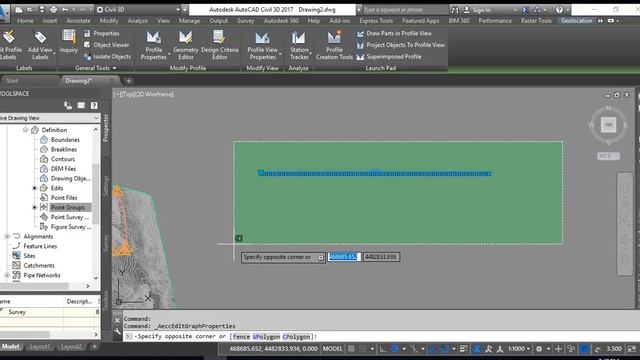
Task: Open the Inquiry tool
Action: 69,42
